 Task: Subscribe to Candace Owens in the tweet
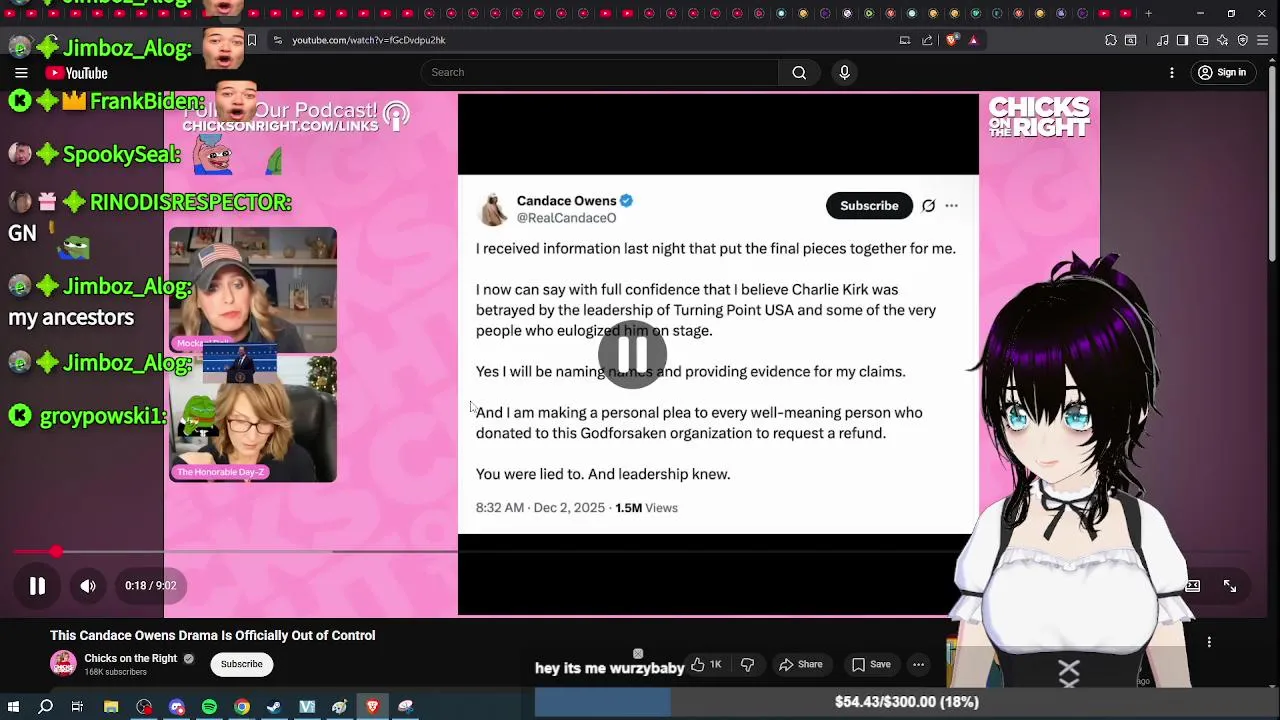pos(869,206)
